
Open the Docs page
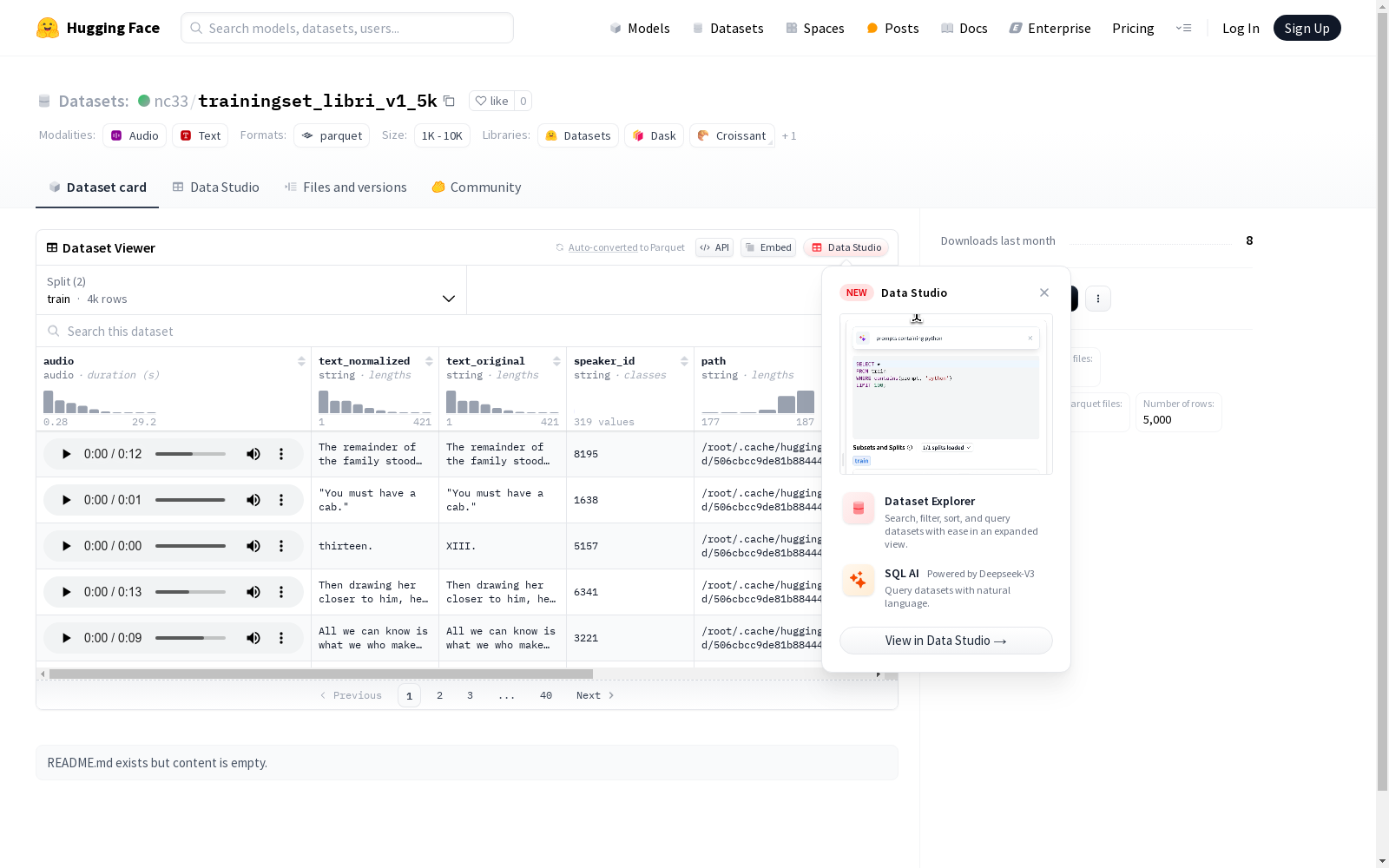point(964,28)
